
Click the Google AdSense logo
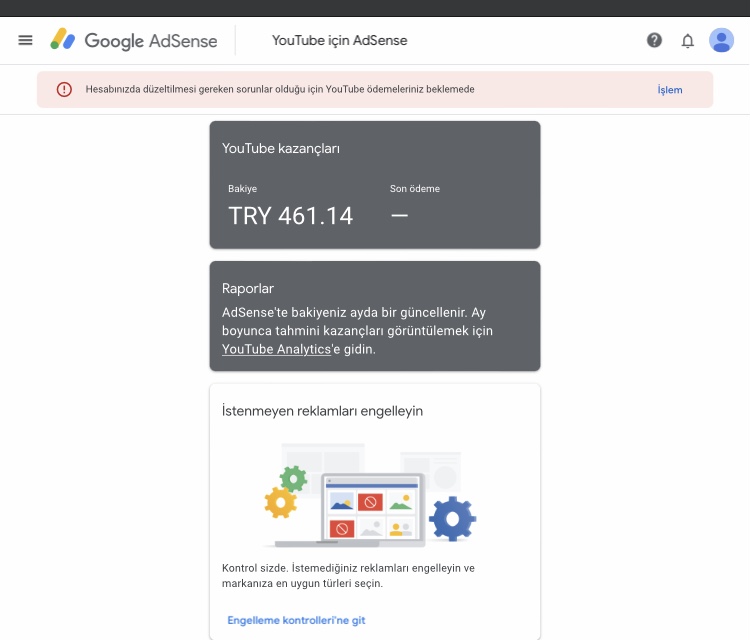click(x=133, y=40)
